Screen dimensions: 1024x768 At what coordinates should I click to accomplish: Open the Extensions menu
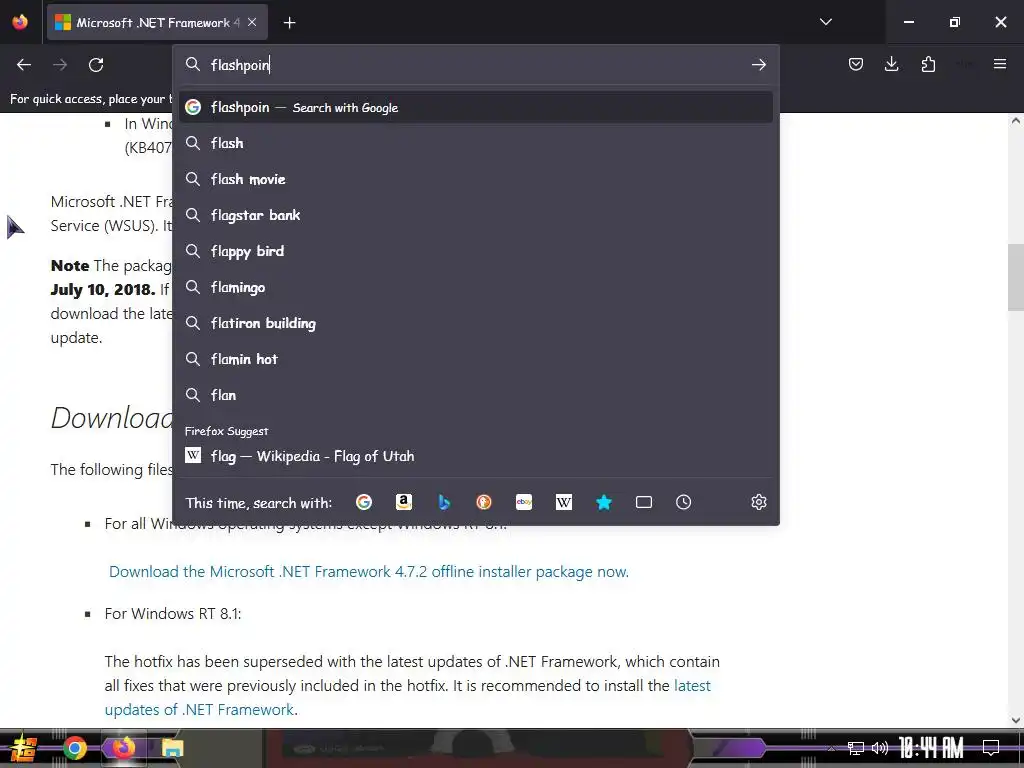[928, 64]
